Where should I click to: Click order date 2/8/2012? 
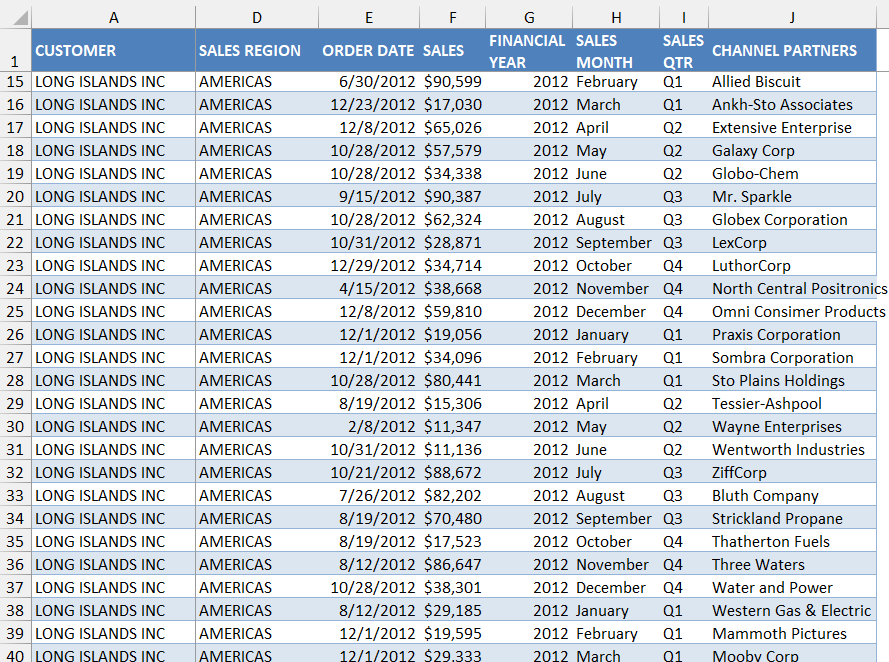[369, 427]
